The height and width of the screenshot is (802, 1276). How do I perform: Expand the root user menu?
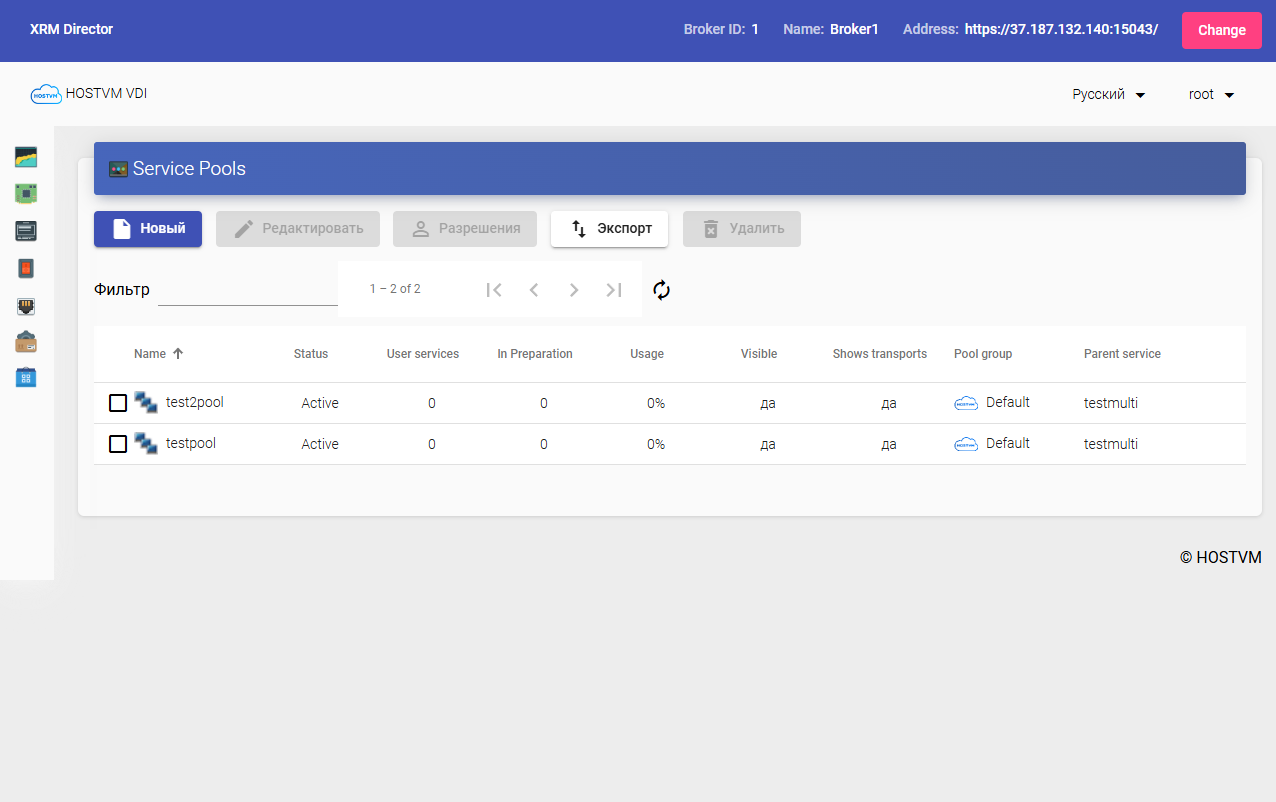[x=1211, y=94]
